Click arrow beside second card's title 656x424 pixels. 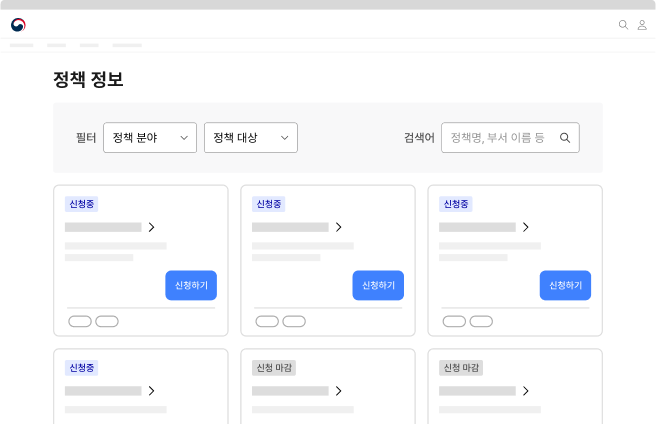pyautogui.click(x=338, y=227)
